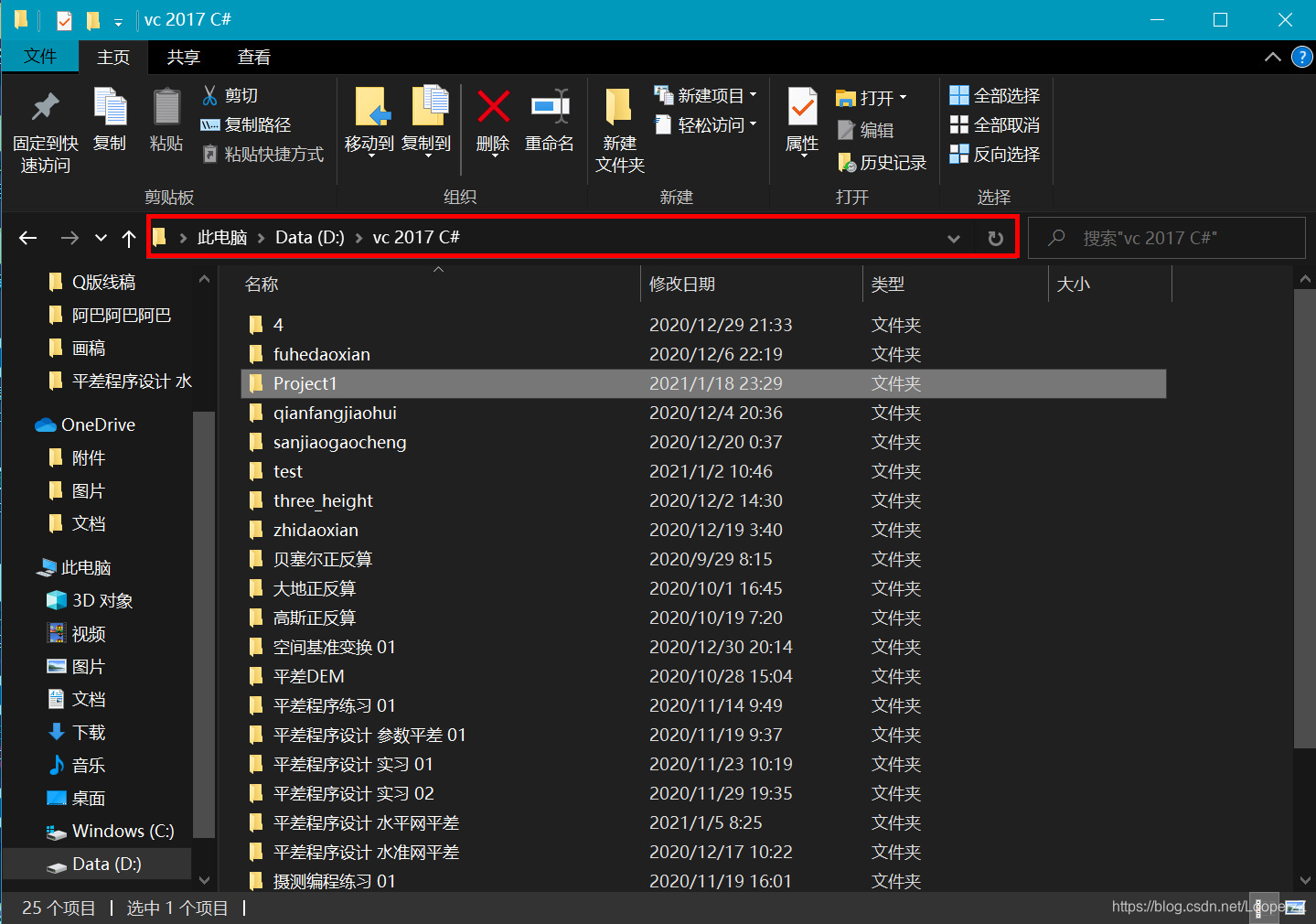Viewport: 1316px width, 924px height.
Task: Switch to the Share (共享) tab
Action: 183,57
